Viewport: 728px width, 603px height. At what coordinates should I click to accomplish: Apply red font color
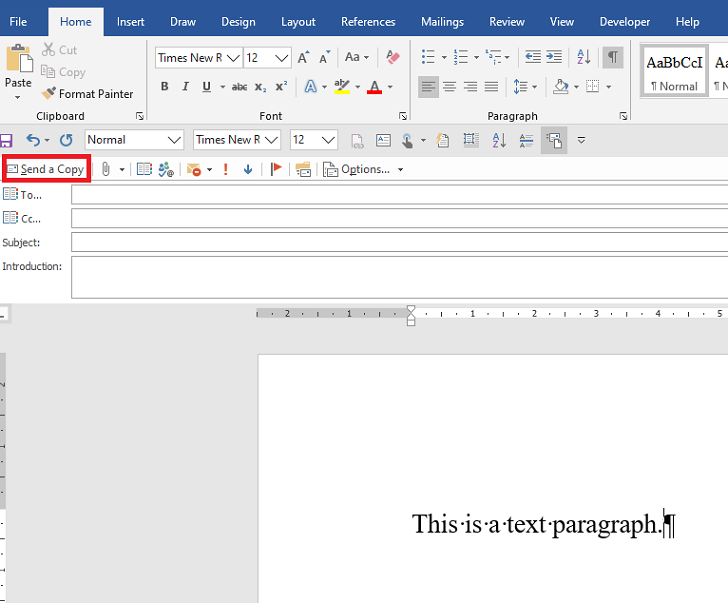tap(374, 87)
